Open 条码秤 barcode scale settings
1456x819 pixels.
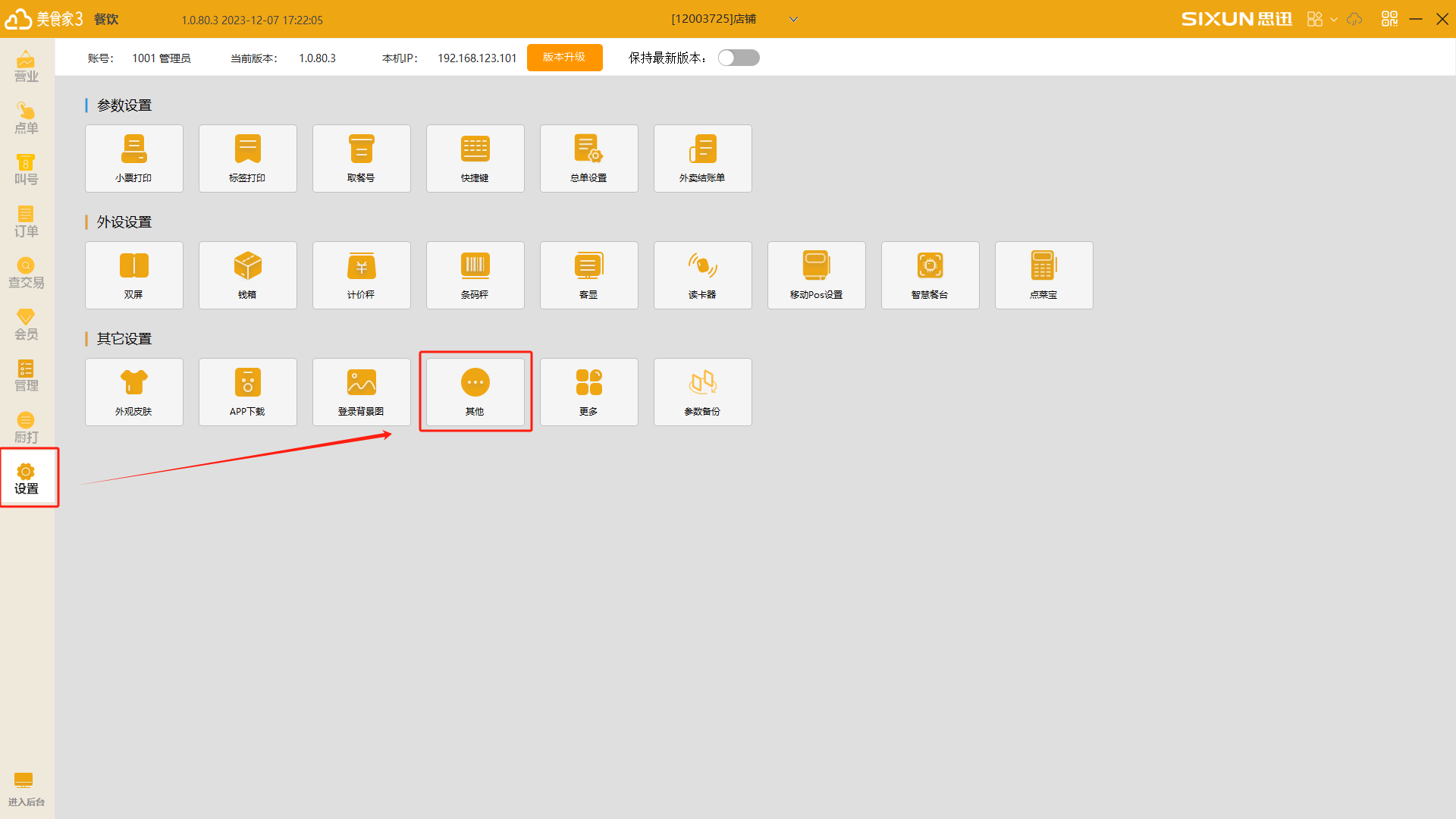point(475,275)
